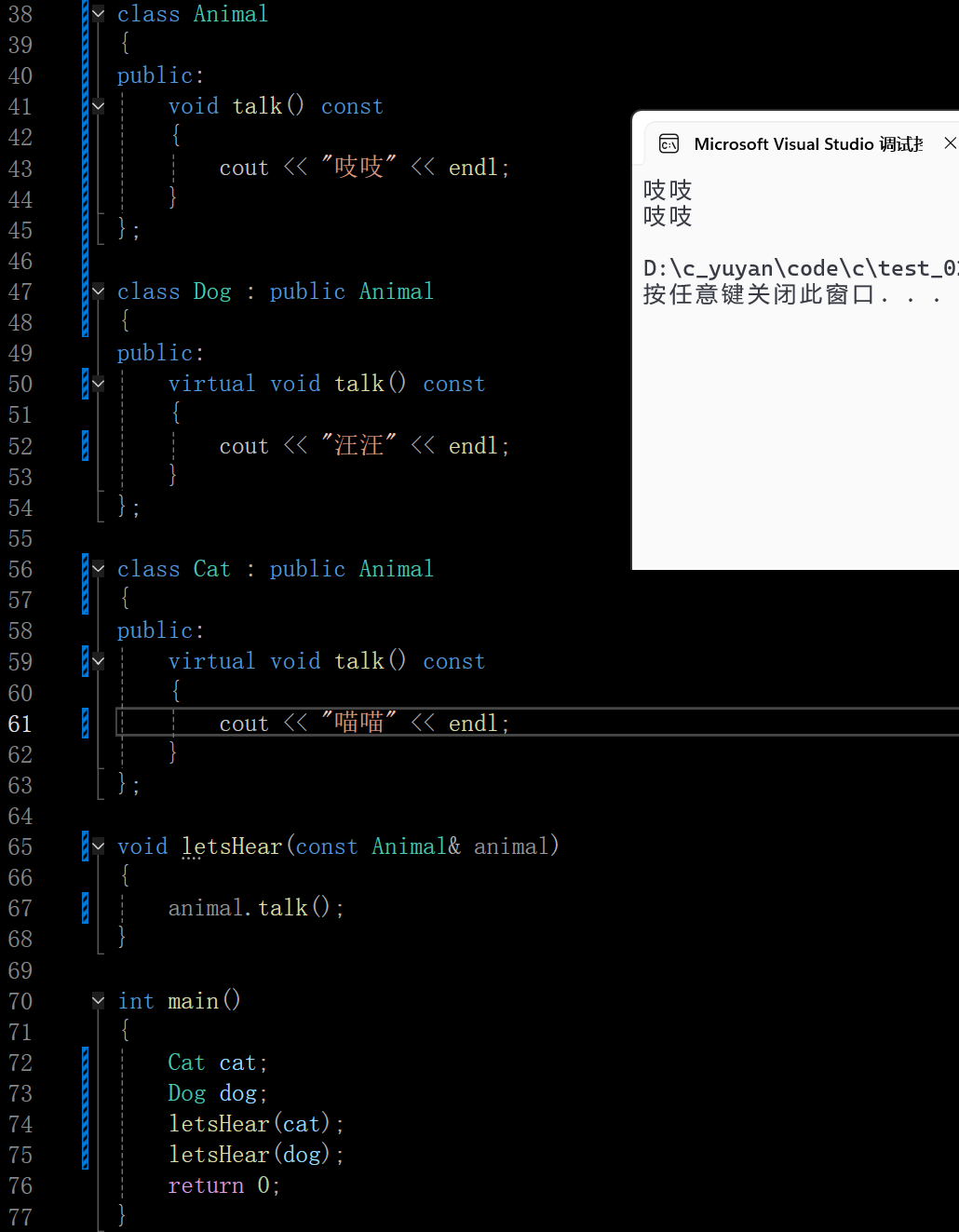Click 'Animal' base class name on line 56

pos(397,569)
